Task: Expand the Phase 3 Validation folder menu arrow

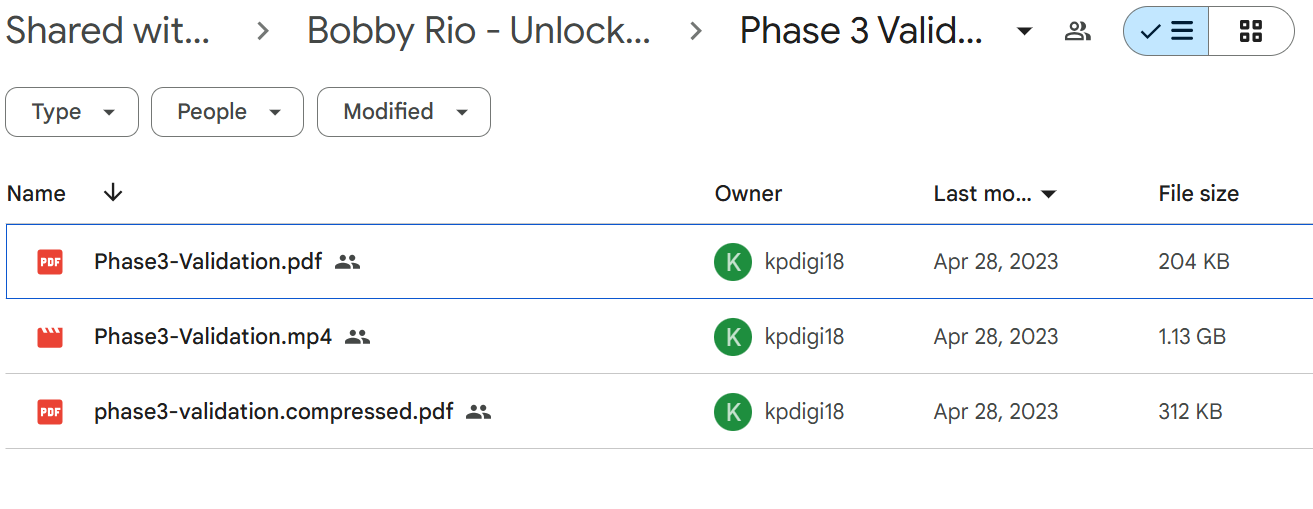Action: pyautogui.click(x=1024, y=32)
